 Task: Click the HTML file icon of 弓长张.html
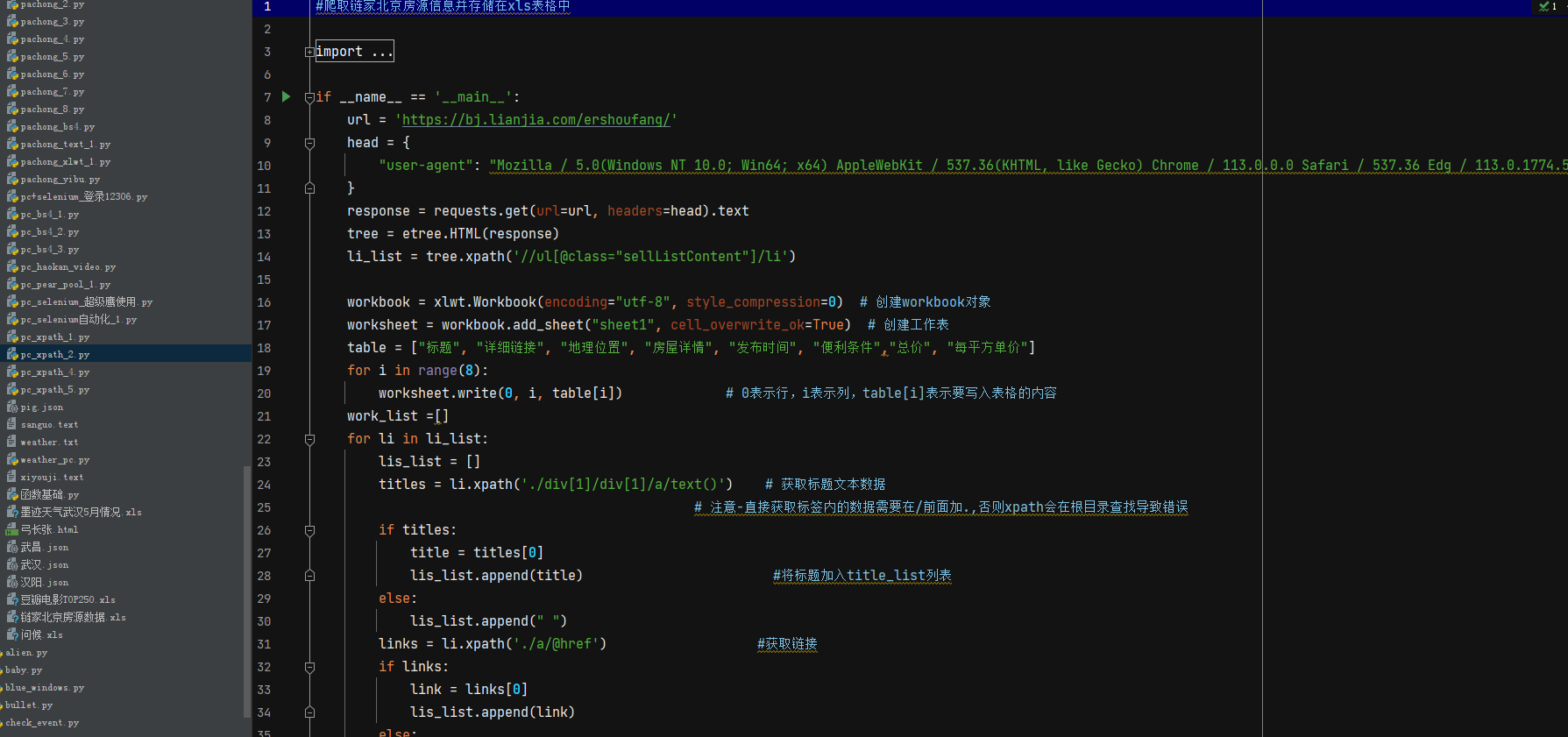tap(12, 529)
